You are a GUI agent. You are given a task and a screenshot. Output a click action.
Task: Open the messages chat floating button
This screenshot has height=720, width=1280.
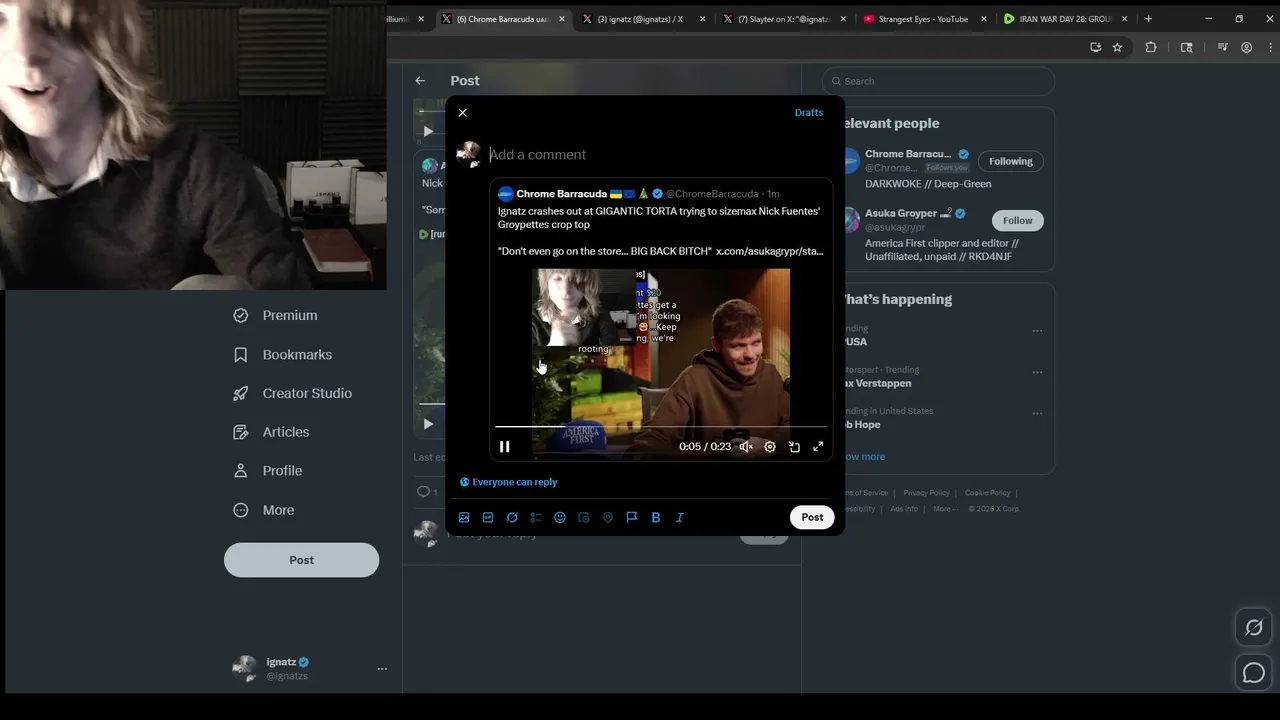click(1253, 673)
